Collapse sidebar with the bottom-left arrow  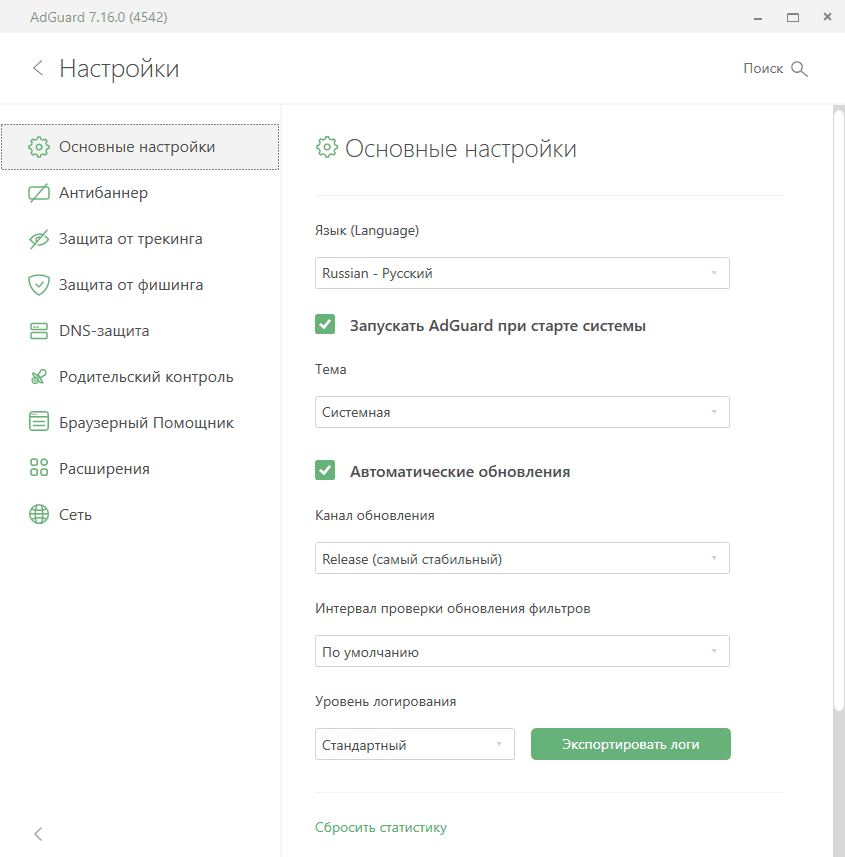[38, 834]
